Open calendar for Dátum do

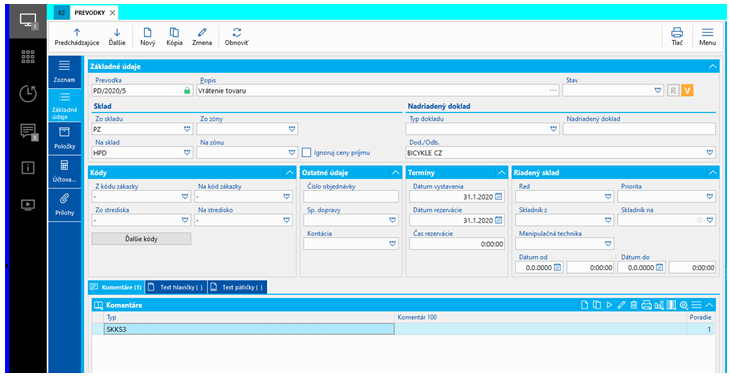(x=659, y=268)
